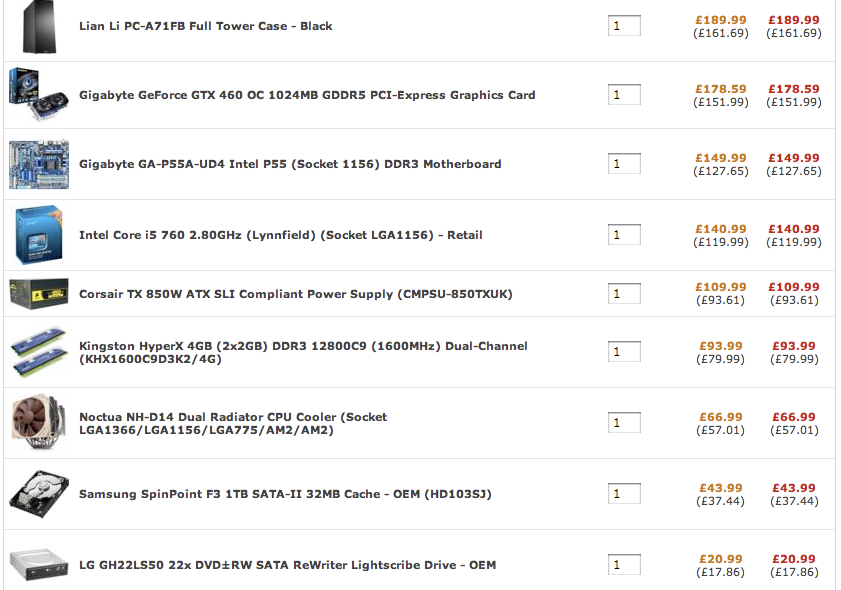Click the Gigabyte P55A-UD4 motherboard picture
841x590 pixels.
click(39, 164)
